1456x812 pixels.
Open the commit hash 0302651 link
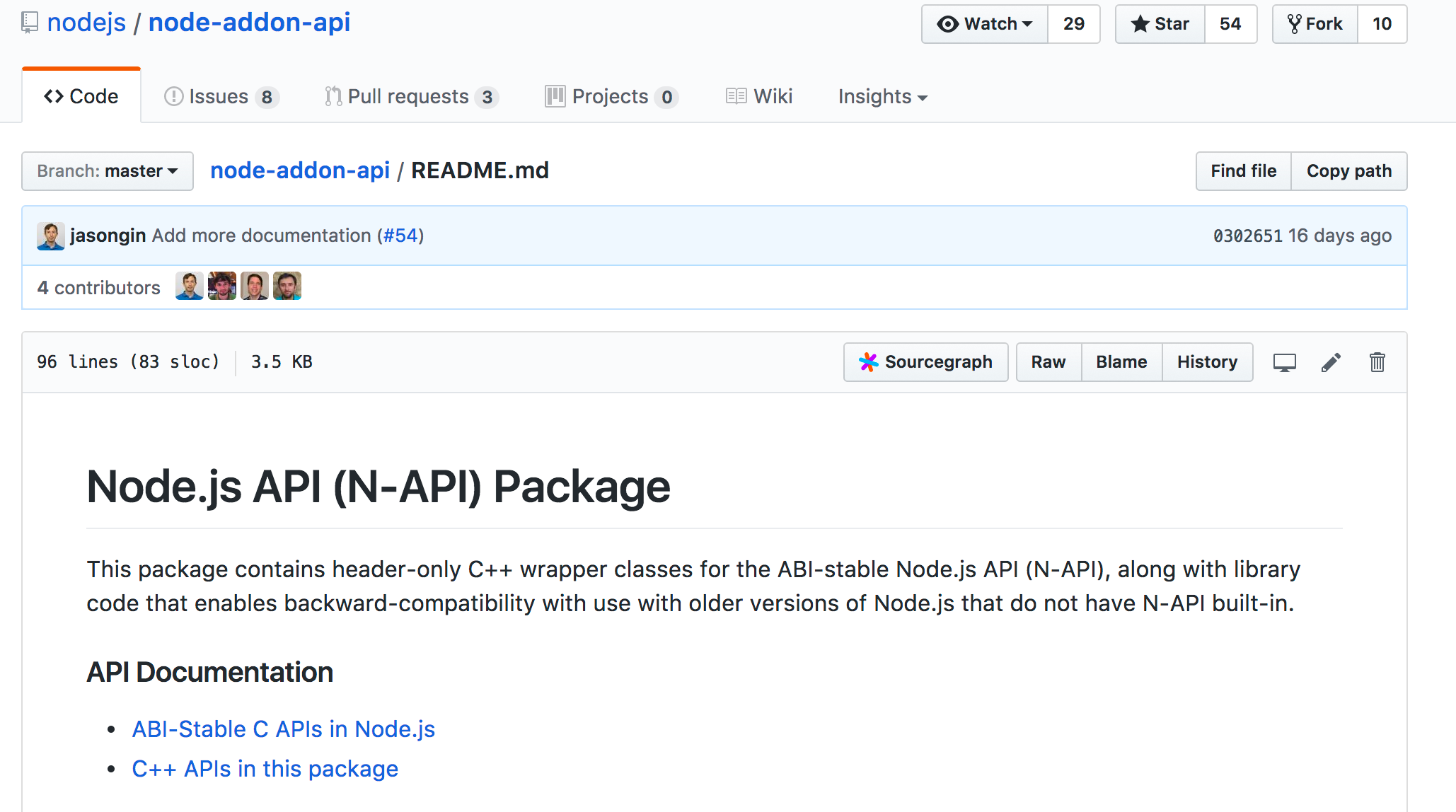[1247, 236]
